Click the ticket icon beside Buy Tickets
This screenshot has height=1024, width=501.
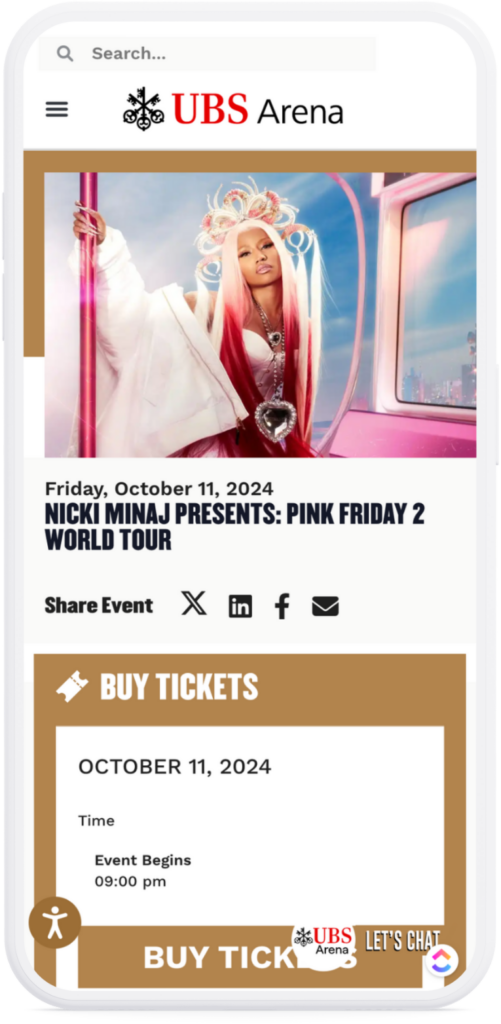click(x=72, y=687)
